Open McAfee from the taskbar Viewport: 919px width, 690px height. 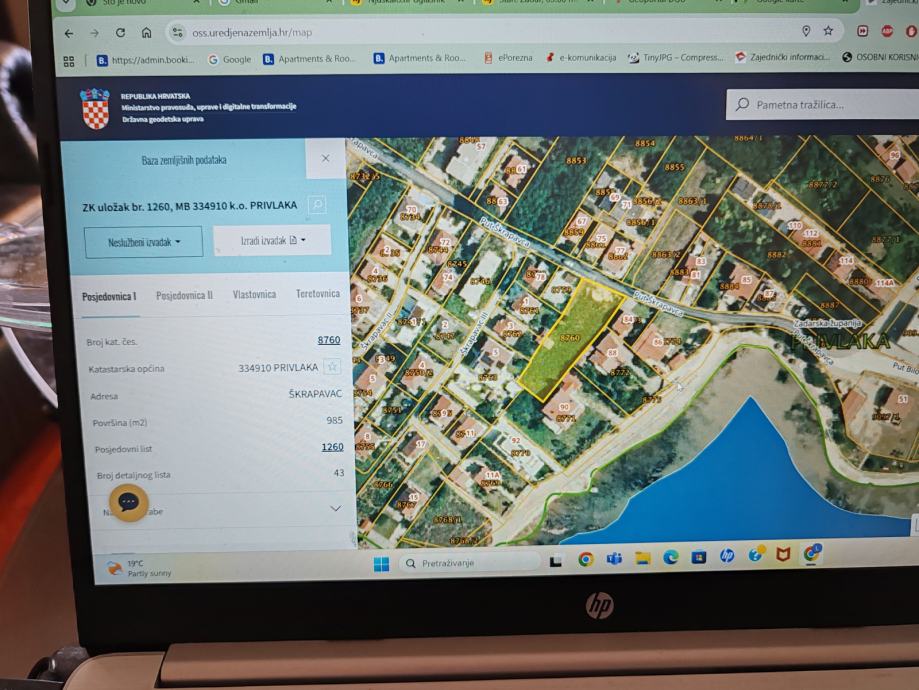[x=784, y=553]
